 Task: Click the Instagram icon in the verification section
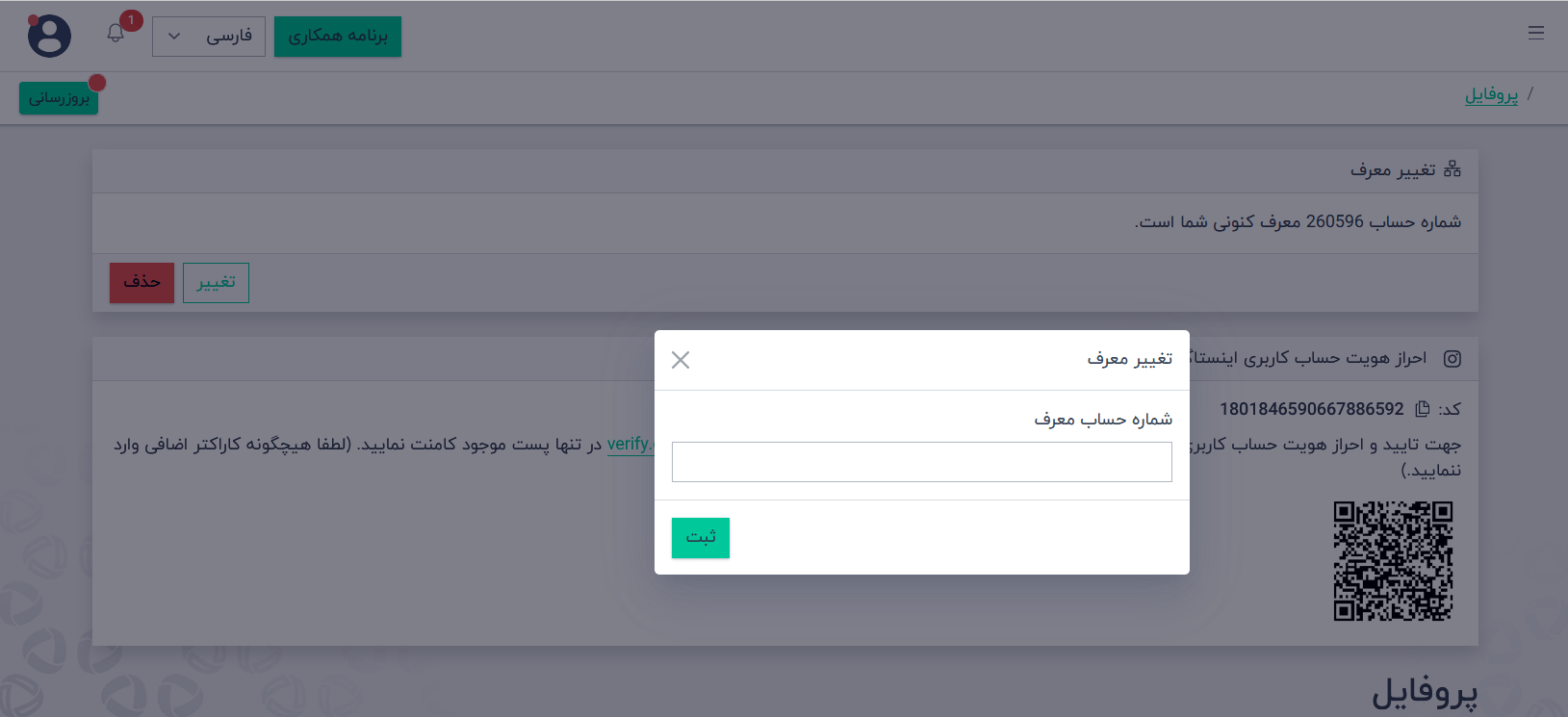[x=1453, y=358]
